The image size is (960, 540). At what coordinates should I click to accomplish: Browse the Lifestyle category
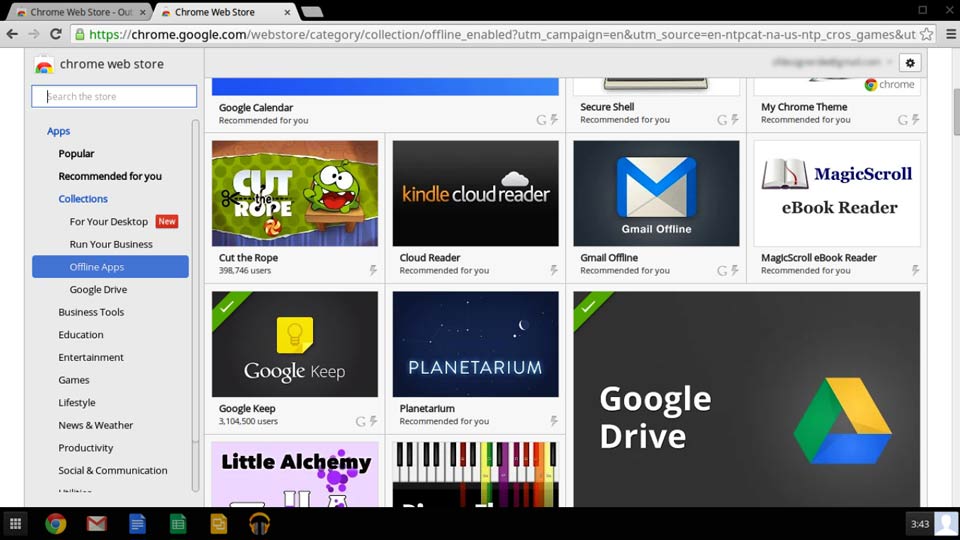point(77,403)
